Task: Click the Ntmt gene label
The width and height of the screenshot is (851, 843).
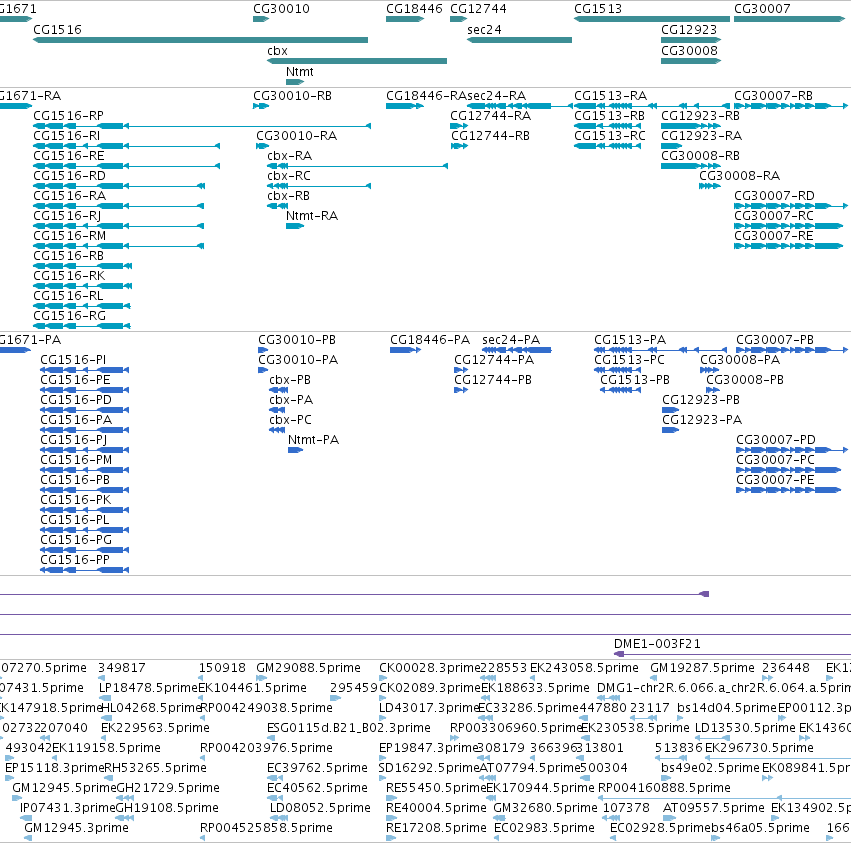Action: 300,72
